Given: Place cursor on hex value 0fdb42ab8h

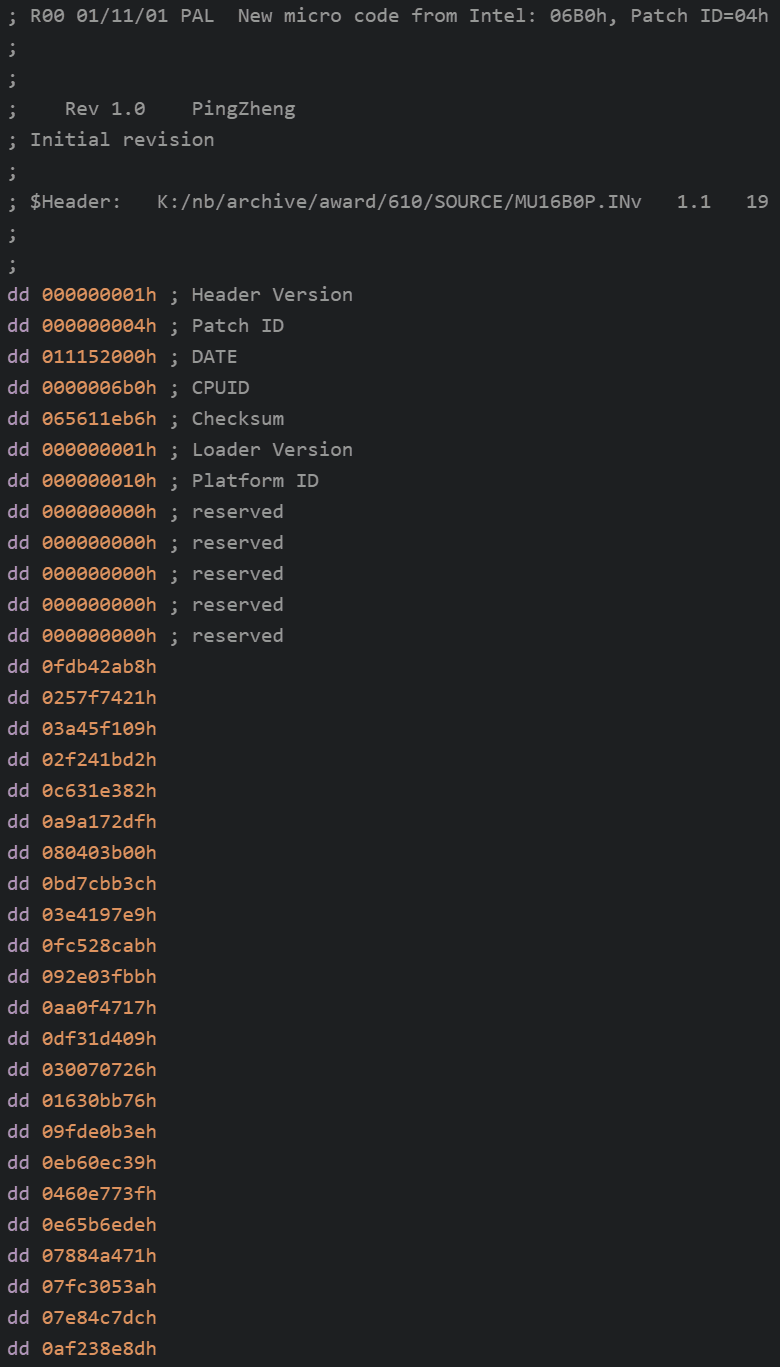Looking at the screenshot, I should point(99,666).
